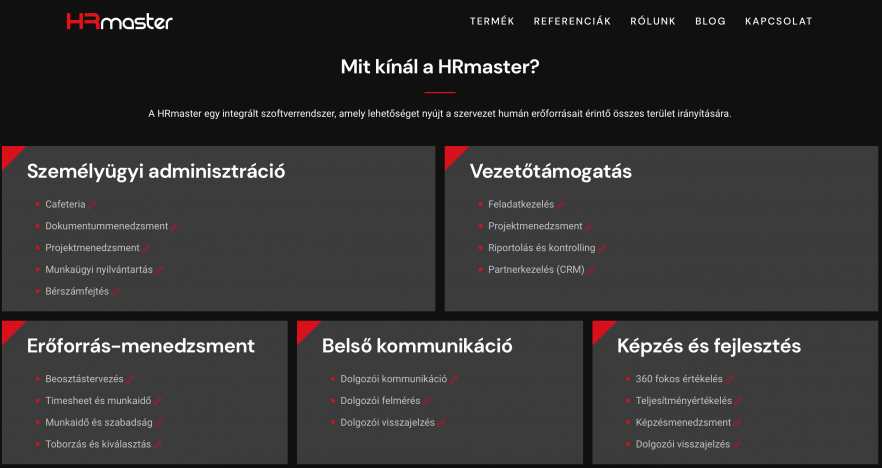Viewport: 882px width, 468px height.
Task: Open the Timesheet és munkaidő text link
Action: pos(98,400)
